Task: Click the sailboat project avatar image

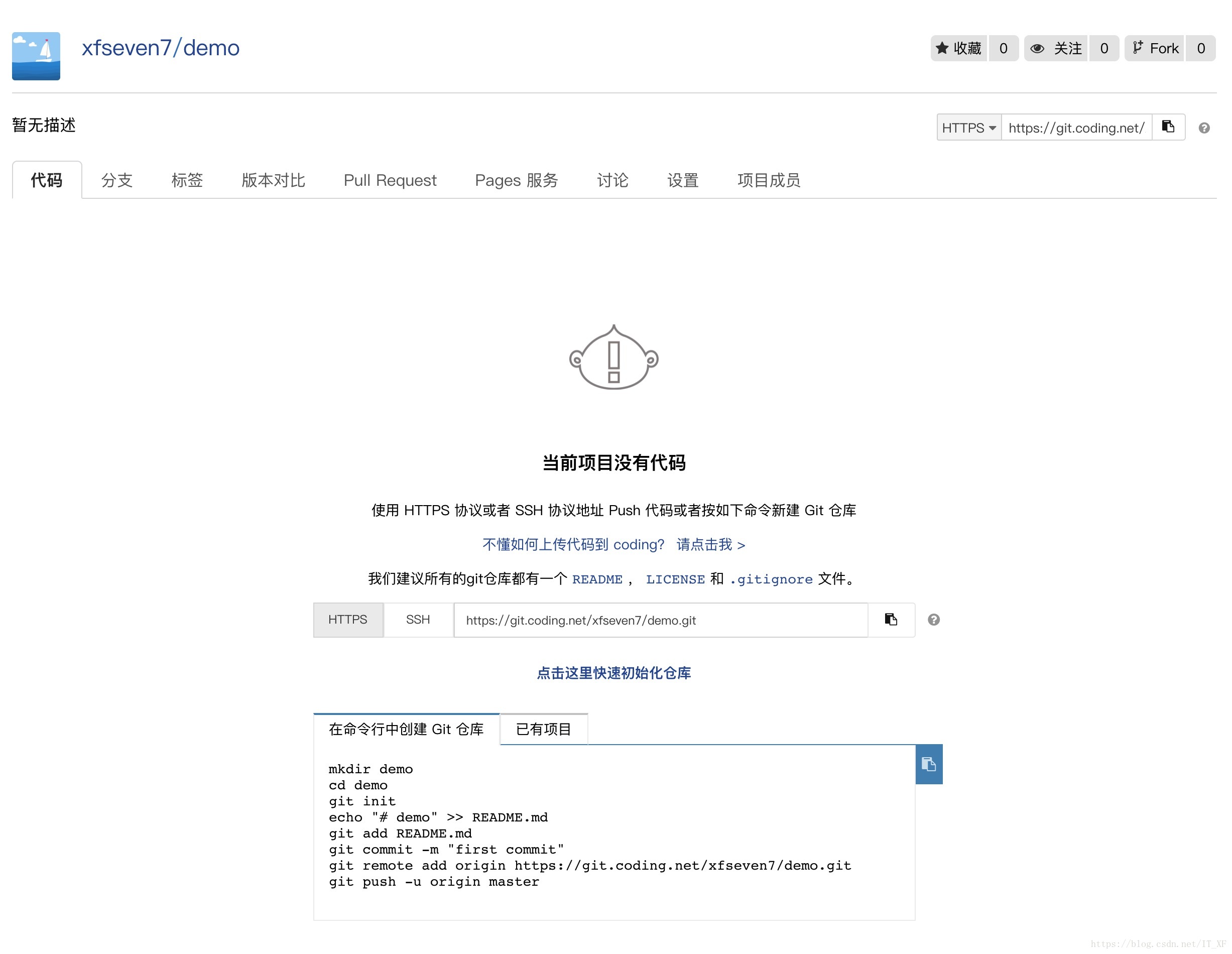Action: point(36,56)
